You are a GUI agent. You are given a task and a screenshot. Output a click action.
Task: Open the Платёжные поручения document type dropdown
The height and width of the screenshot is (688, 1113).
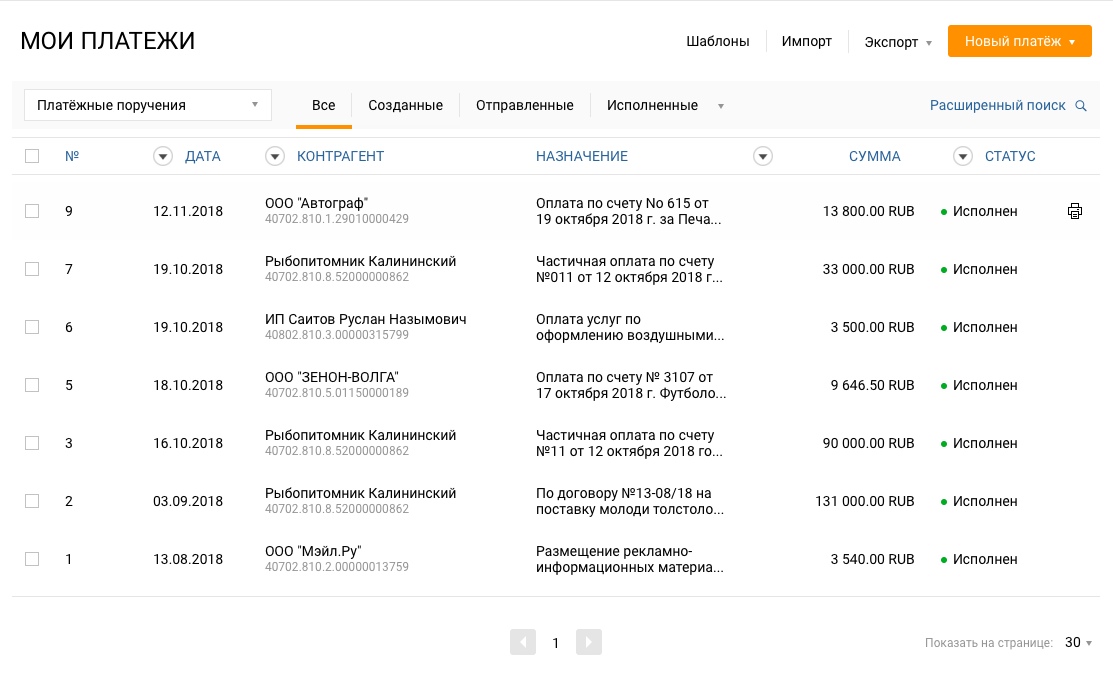click(x=148, y=105)
